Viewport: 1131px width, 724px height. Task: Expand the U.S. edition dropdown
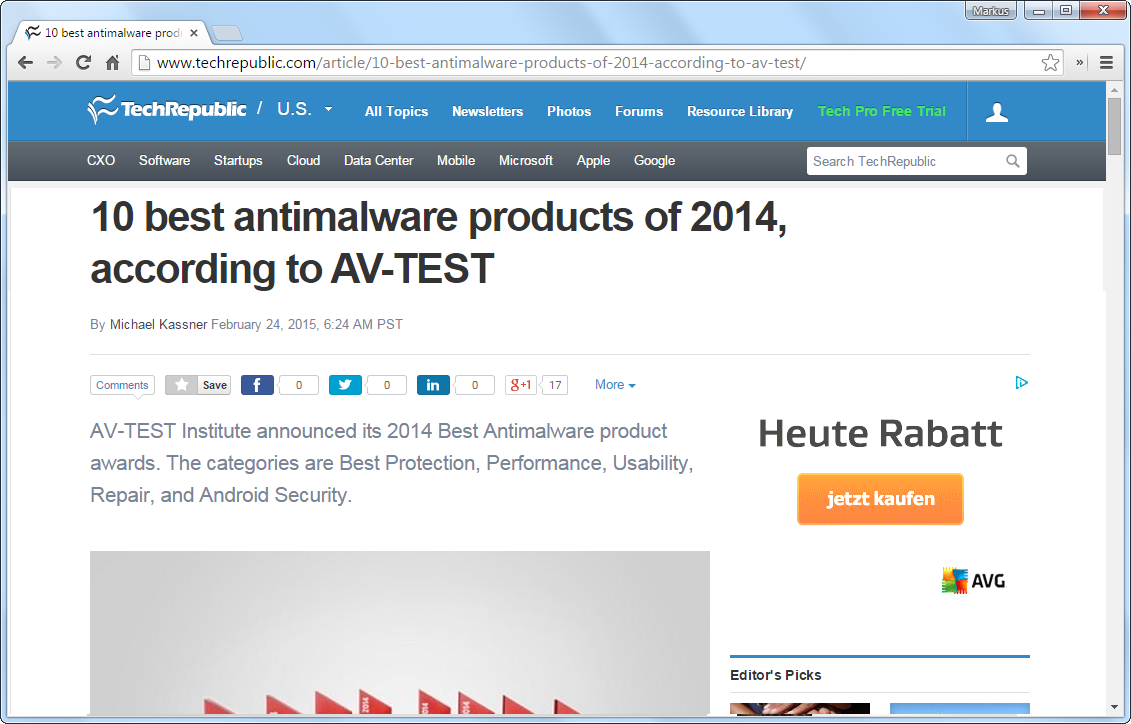coord(328,110)
